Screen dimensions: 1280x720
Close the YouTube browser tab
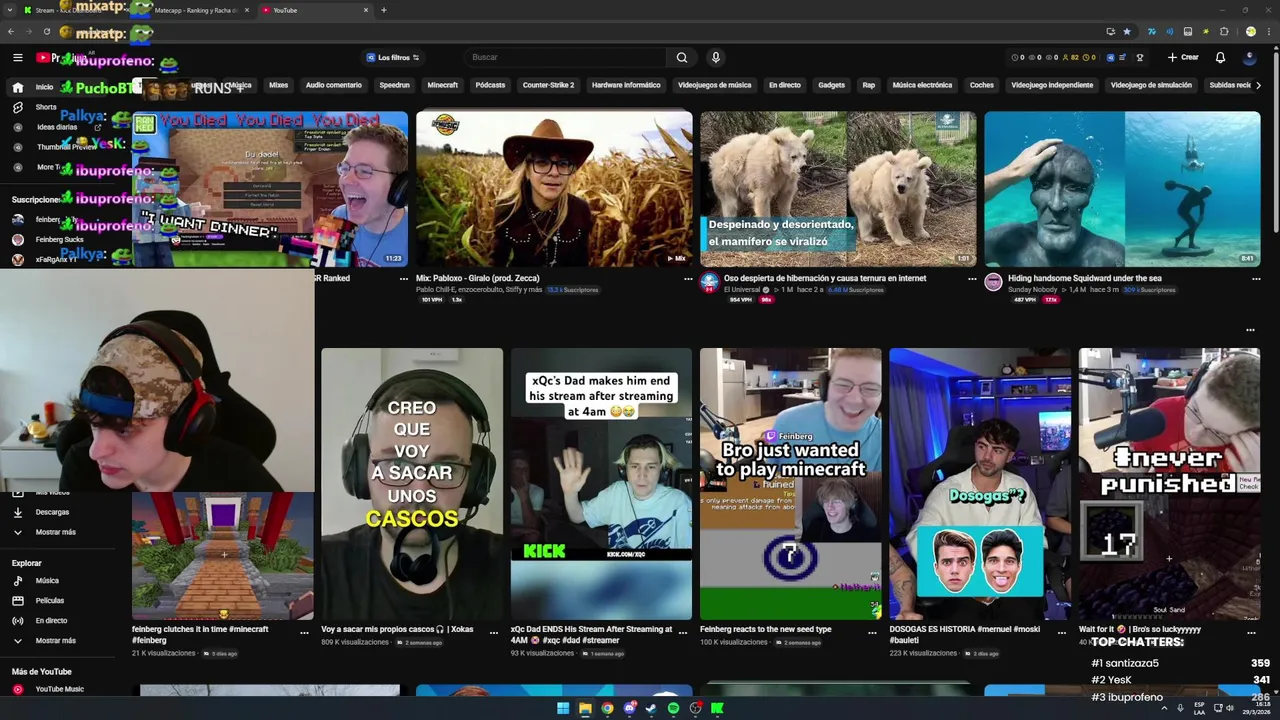coord(366,10)
